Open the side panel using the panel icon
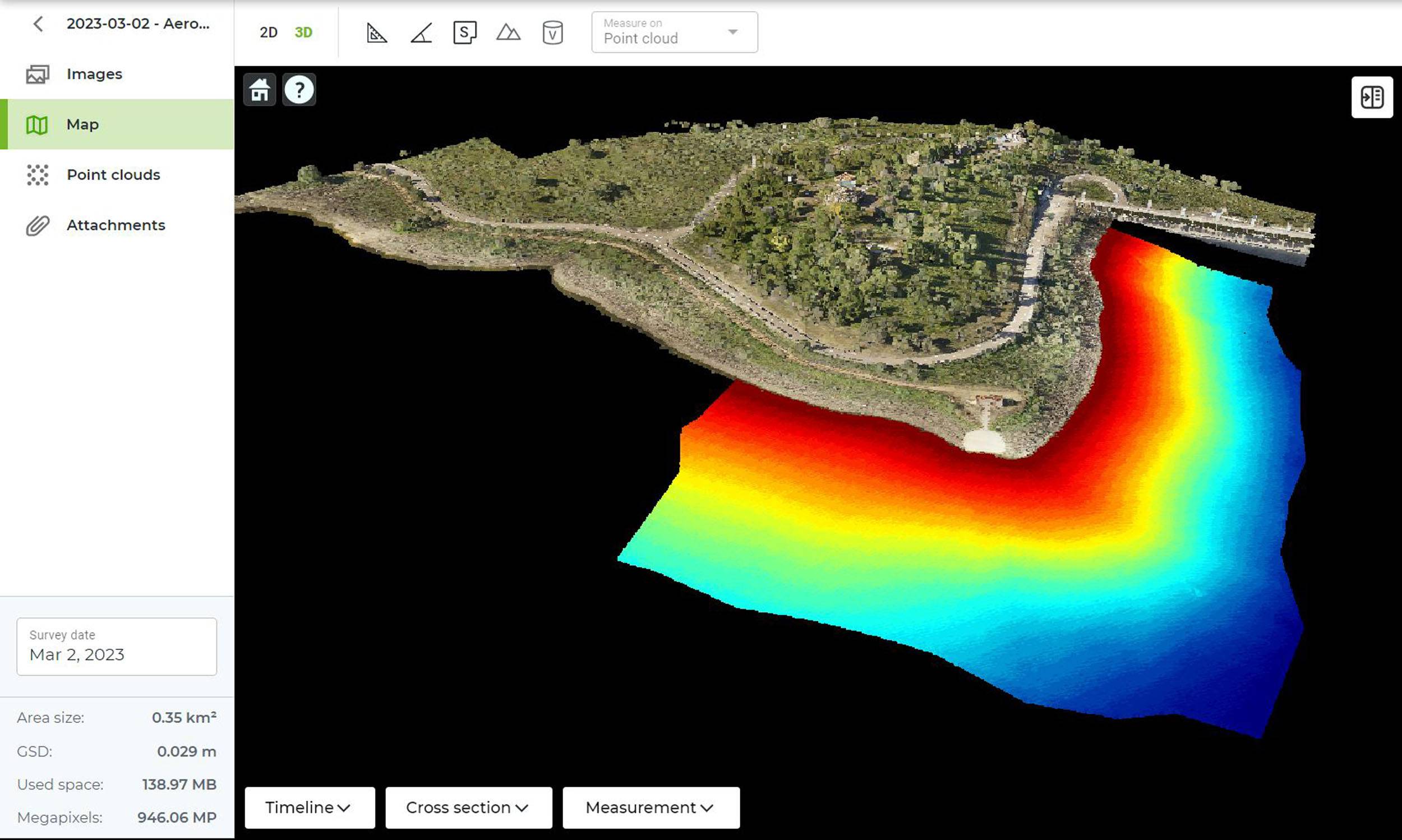The height and width of the screenshot is (840, 1402). (x=1372, y=98)
